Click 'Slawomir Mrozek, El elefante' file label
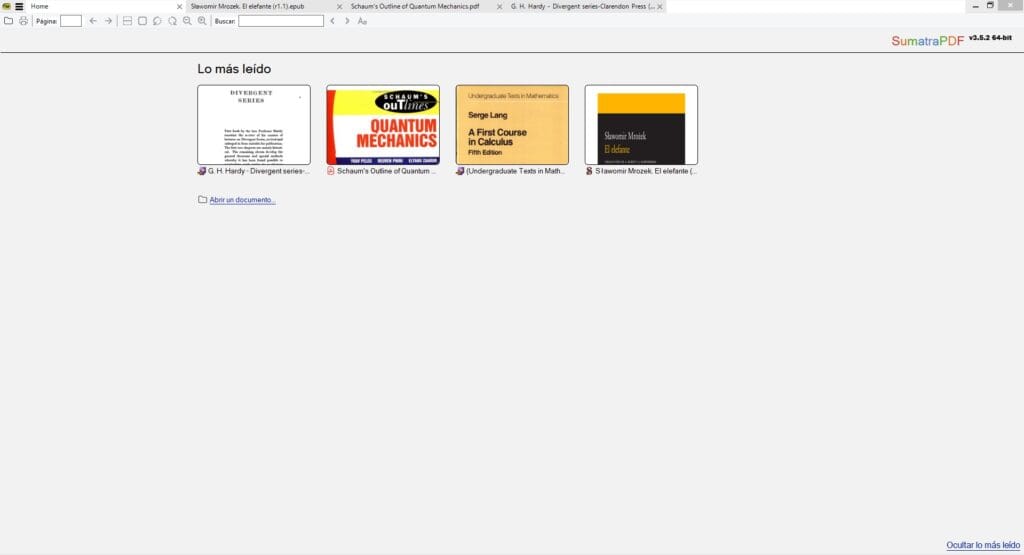The width and height of the screenshot is (1024, 555). (646, 171)
